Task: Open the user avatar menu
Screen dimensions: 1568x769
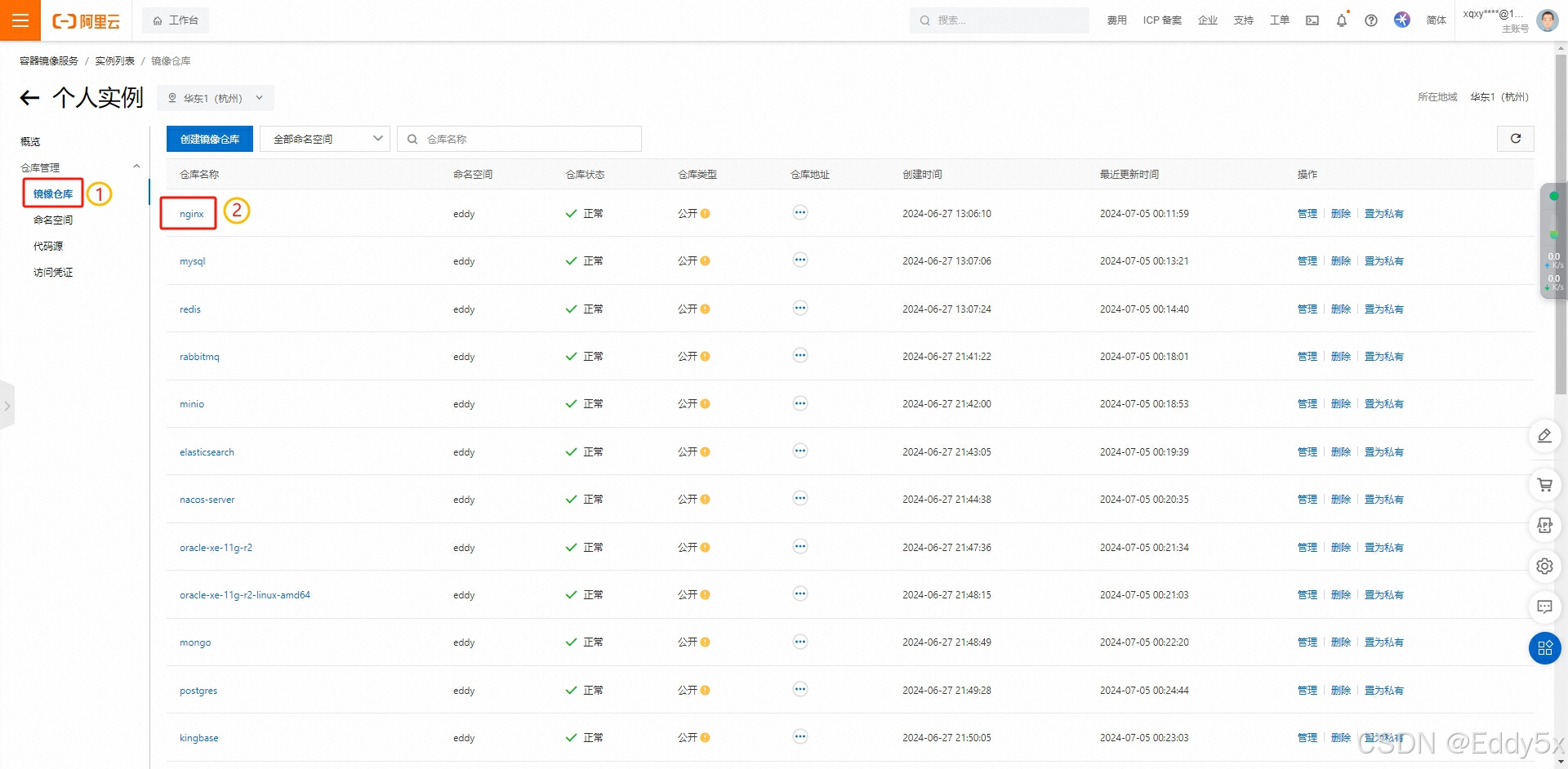Action: [1547, 20]
